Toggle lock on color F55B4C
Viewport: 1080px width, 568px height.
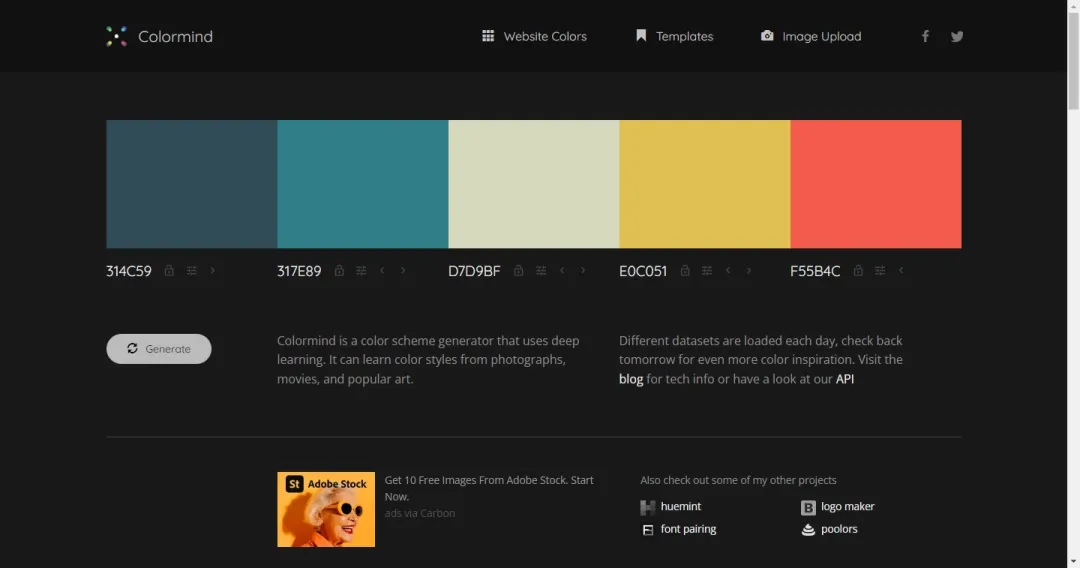click(x=858, y=271)
